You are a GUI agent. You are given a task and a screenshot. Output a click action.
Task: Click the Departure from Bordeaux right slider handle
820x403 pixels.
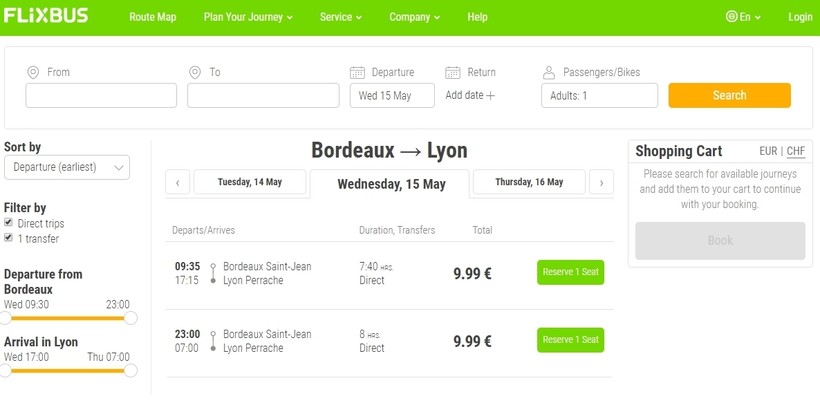[130, 318]
